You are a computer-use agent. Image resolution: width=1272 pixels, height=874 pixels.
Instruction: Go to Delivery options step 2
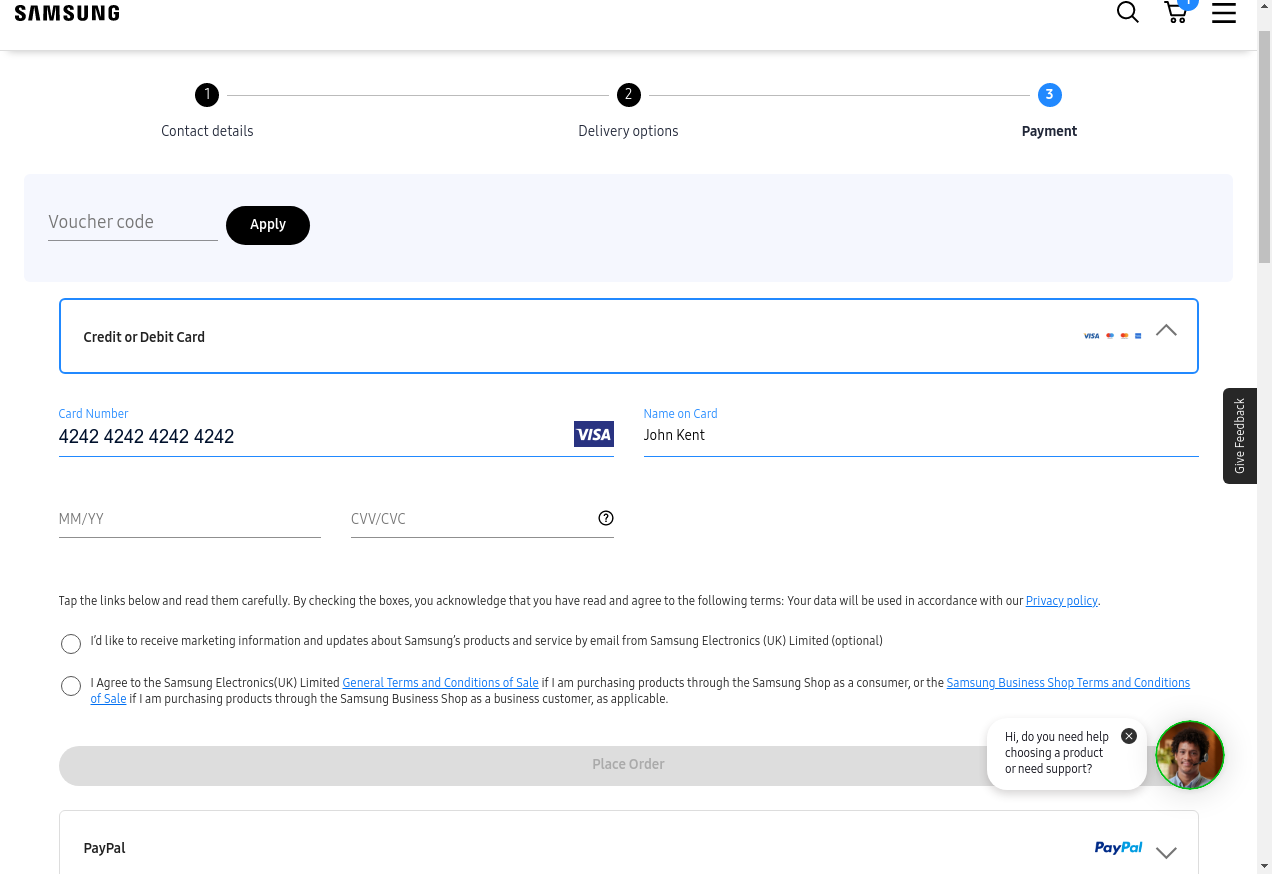click(628, 96)
